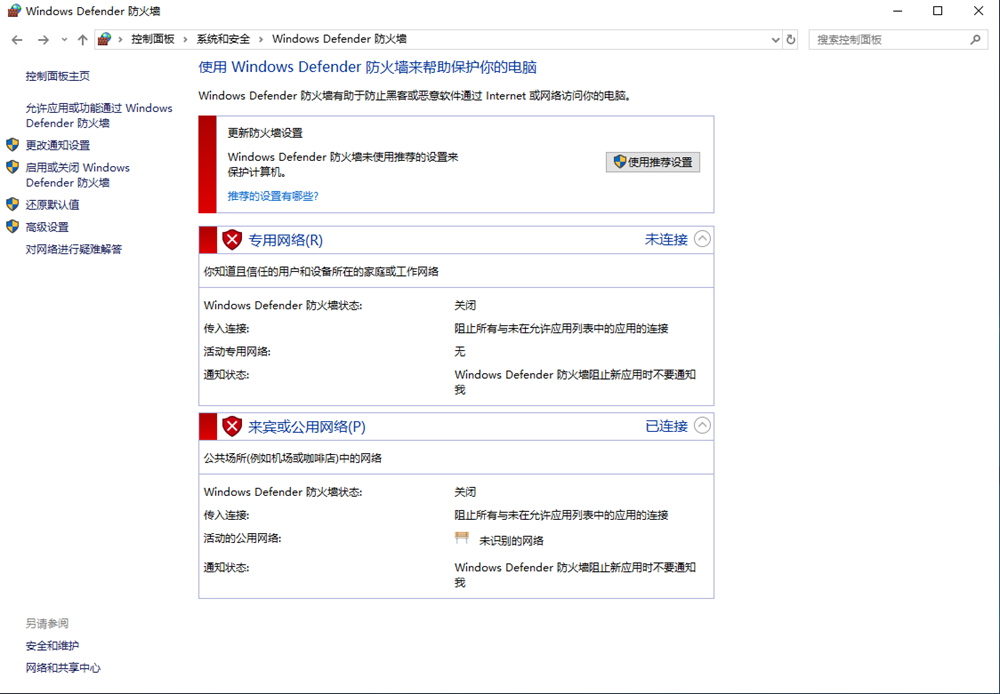Click the search magnifier icon
This screenshot has width=1000, height=694.
pyautogui.click(x=976, y=40)
